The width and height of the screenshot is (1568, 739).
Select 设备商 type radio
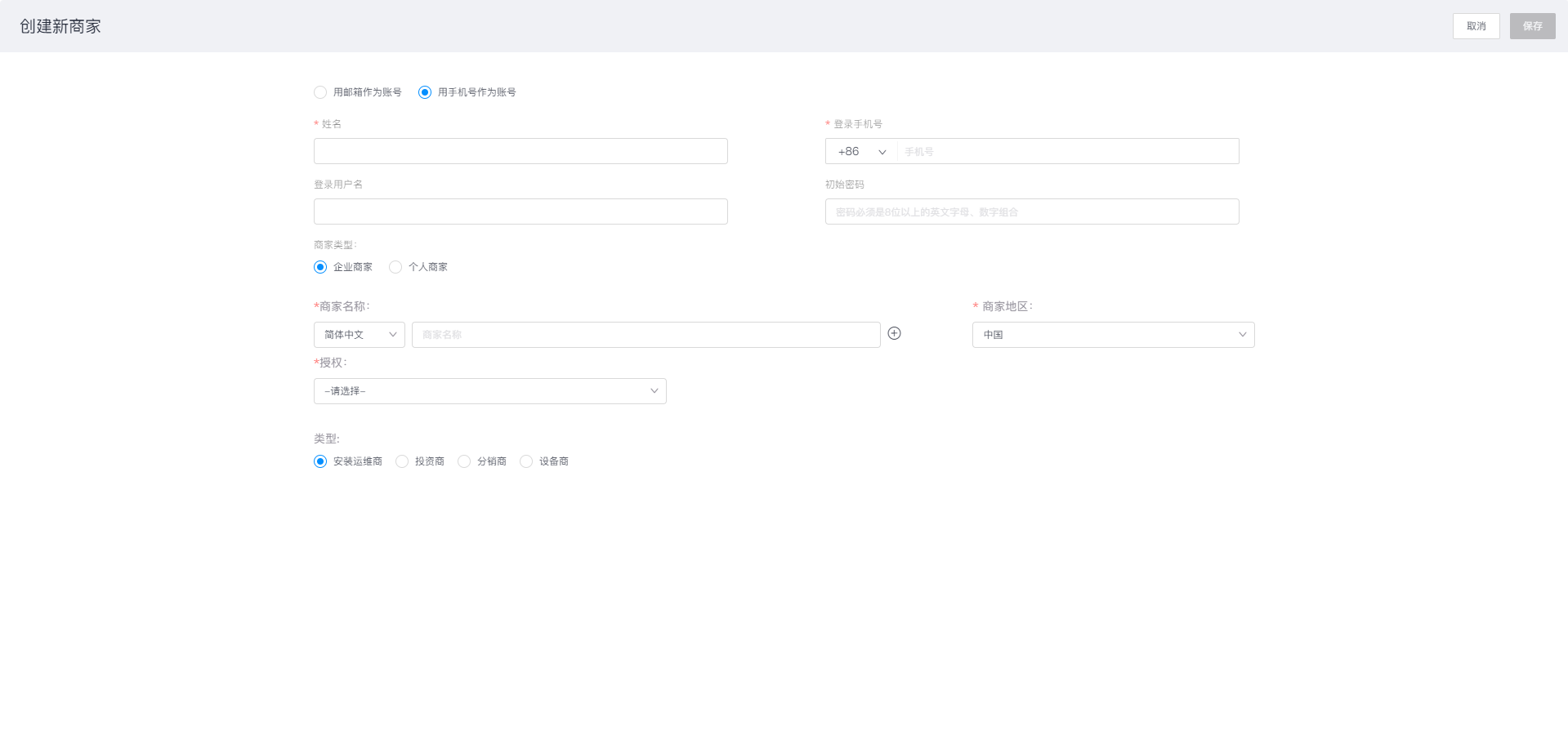tap(526, 461)
